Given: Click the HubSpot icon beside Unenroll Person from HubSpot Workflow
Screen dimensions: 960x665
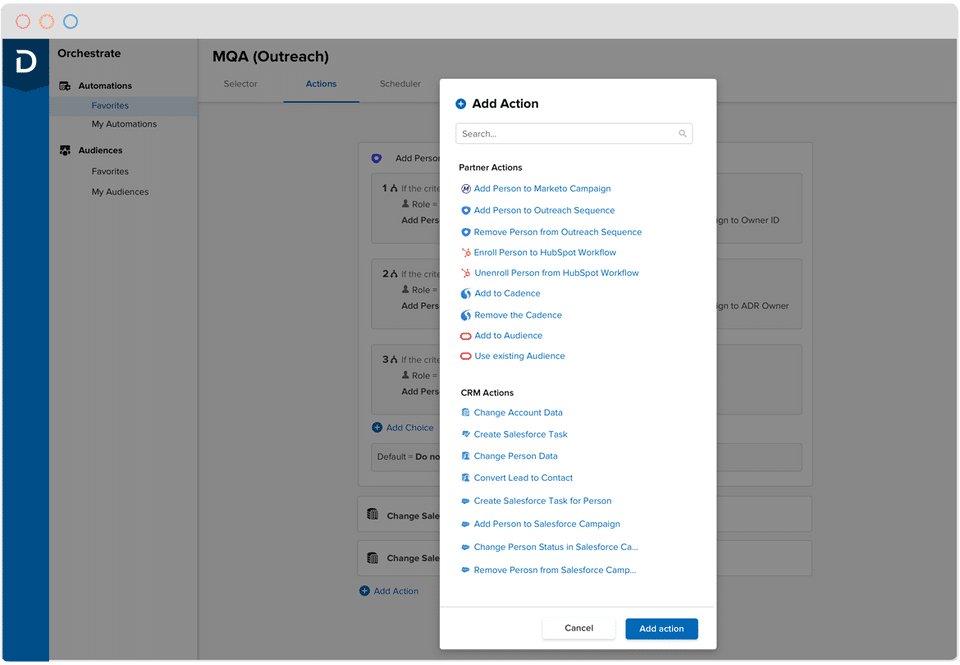Looking at the screenshot, I should coord(466,273).
